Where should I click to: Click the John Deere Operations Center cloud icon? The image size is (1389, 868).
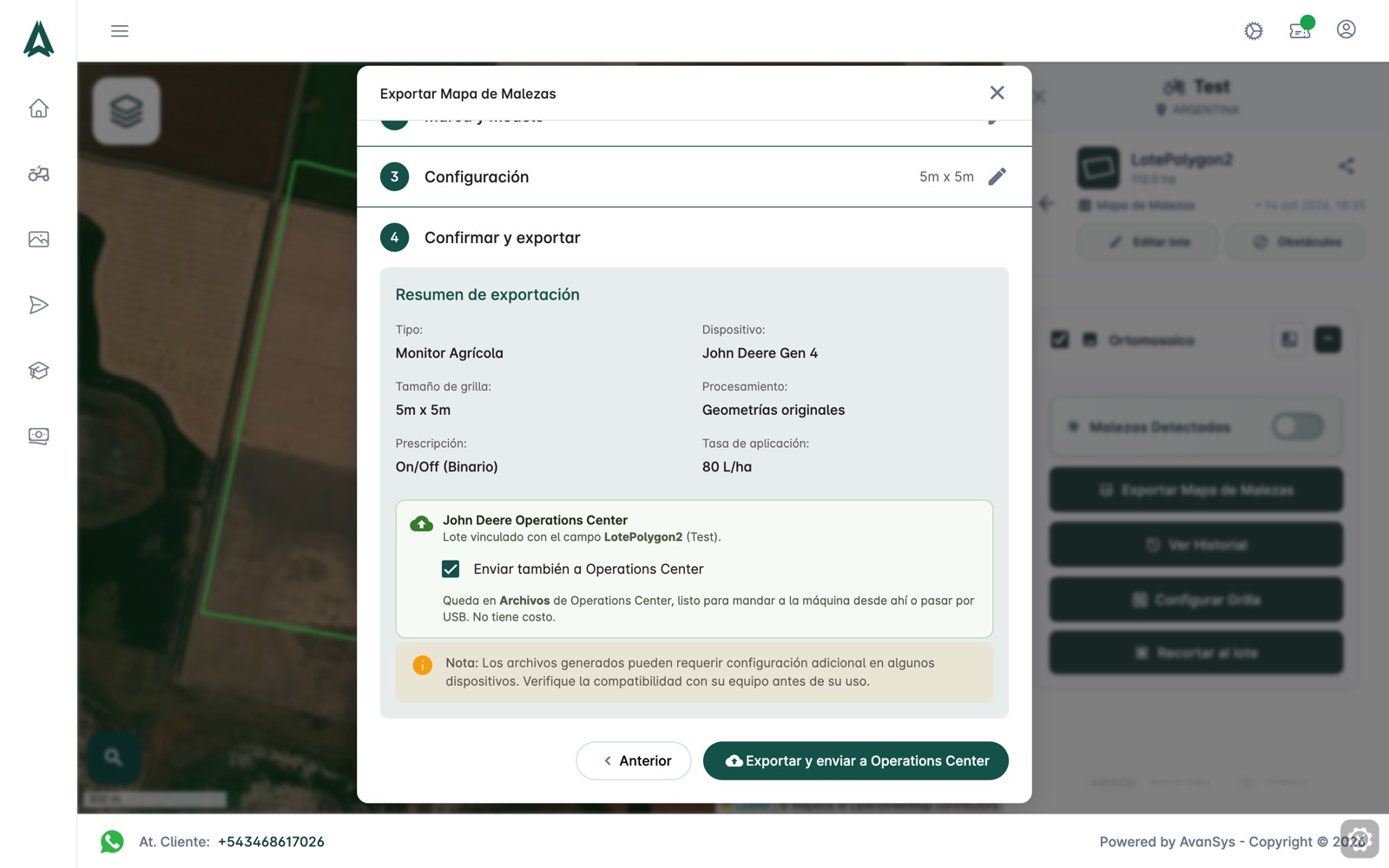point(421,523)
